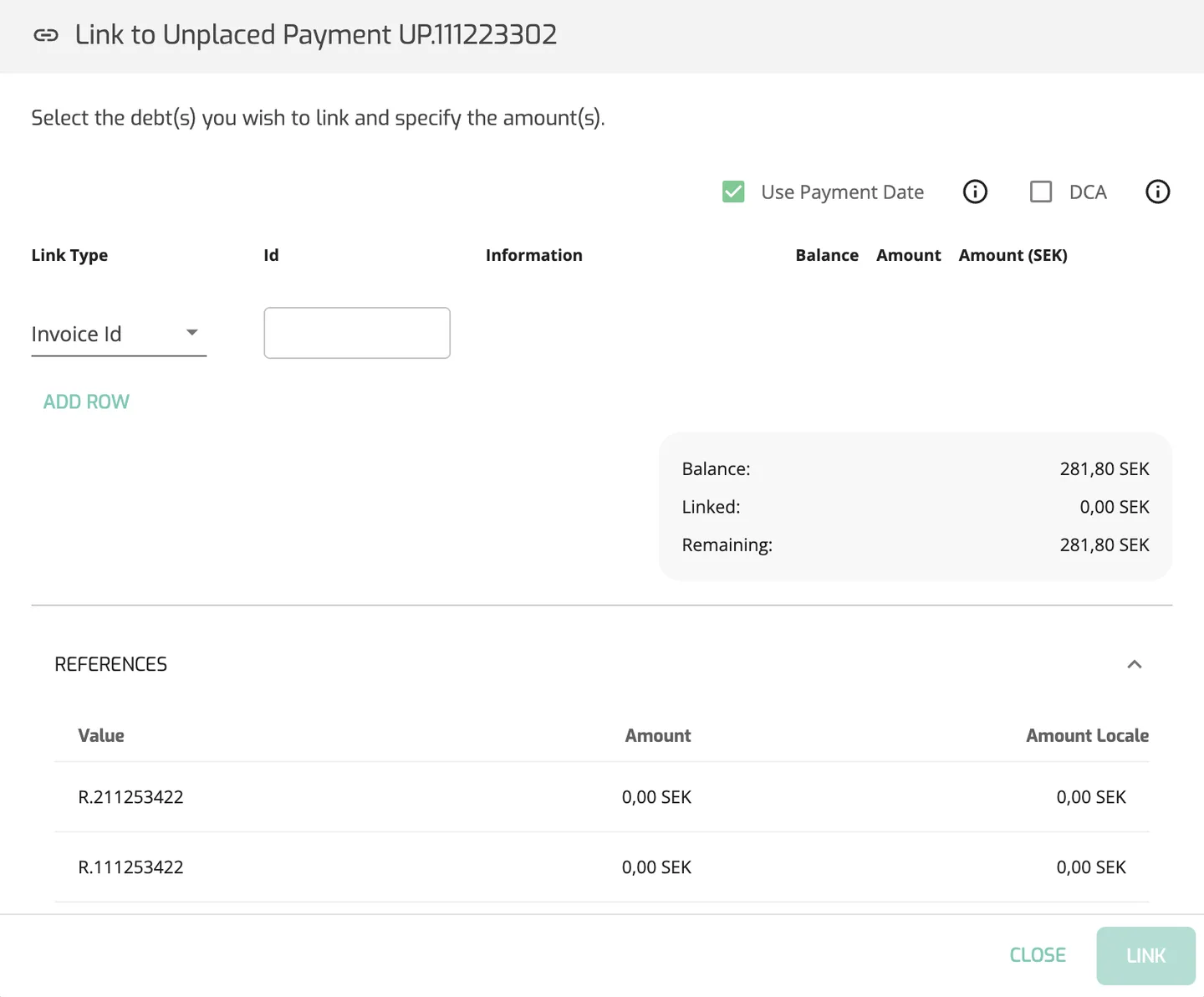1204x997 pixels.
Task: Click the Remaining value 281,80 SEK
Action: pos(1105,545)
